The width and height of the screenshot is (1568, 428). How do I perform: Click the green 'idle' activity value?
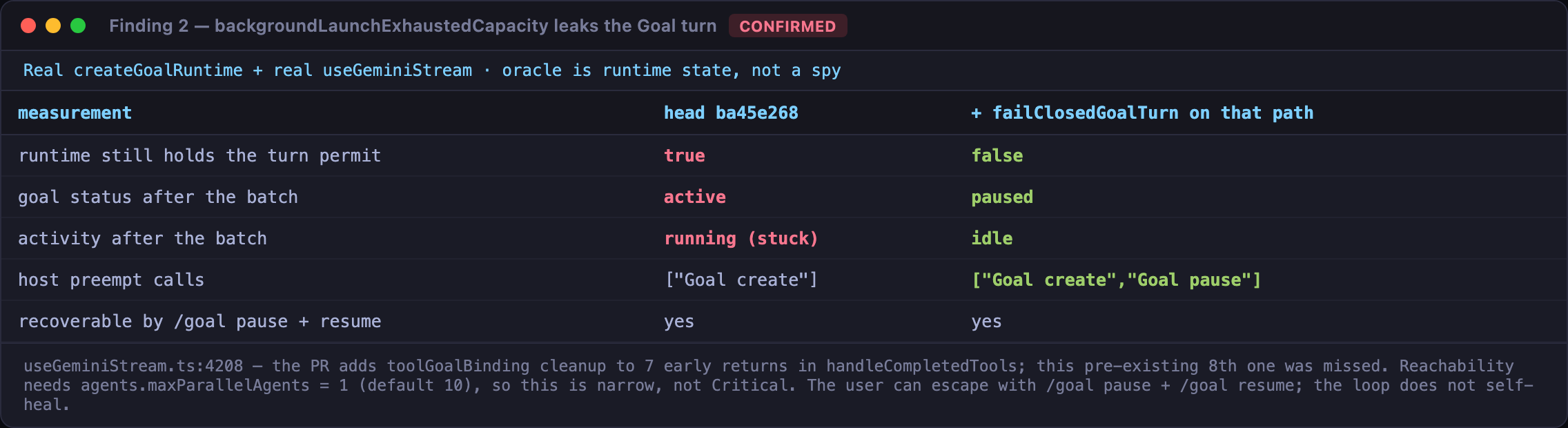click(992, 238)
